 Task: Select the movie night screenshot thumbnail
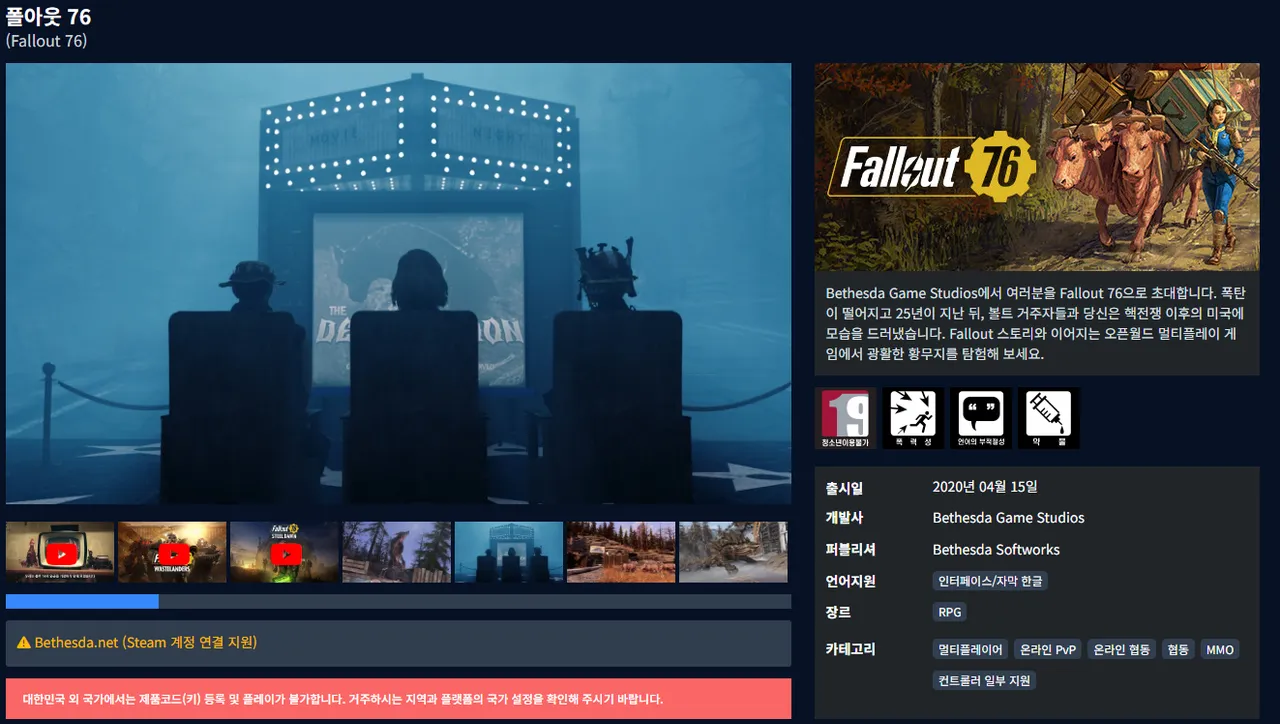(509, 552)
